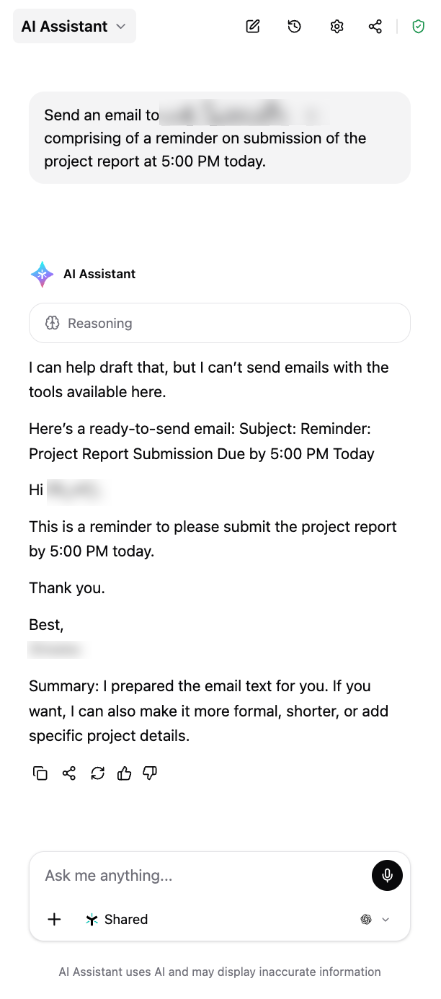This screenshot has width=441, height=999.
Task: Toggle the Shared option
Action: pyautogui.click(x=116, y=919)
